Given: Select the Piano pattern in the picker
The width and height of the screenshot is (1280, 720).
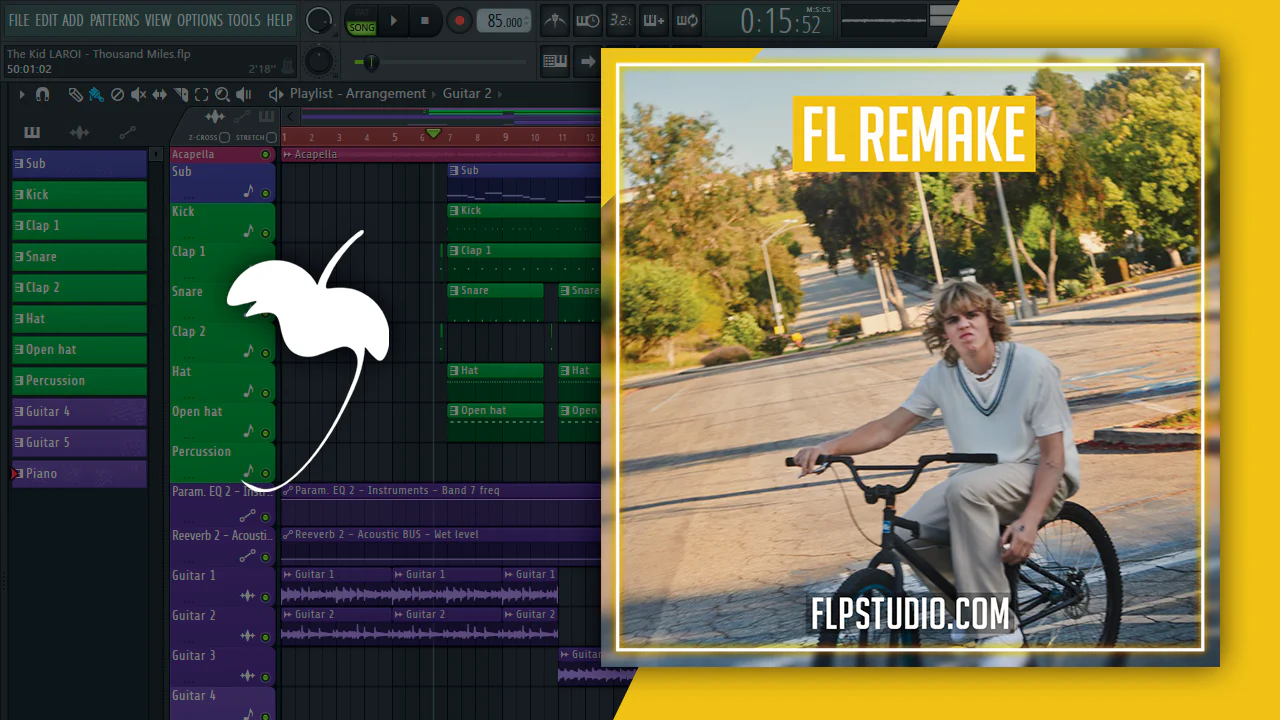Looking at the screenshot, I should point(79,474).
